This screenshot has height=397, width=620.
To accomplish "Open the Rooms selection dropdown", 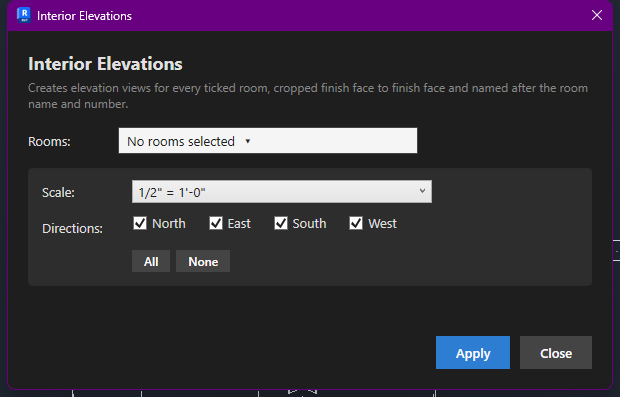I will 268,141.
